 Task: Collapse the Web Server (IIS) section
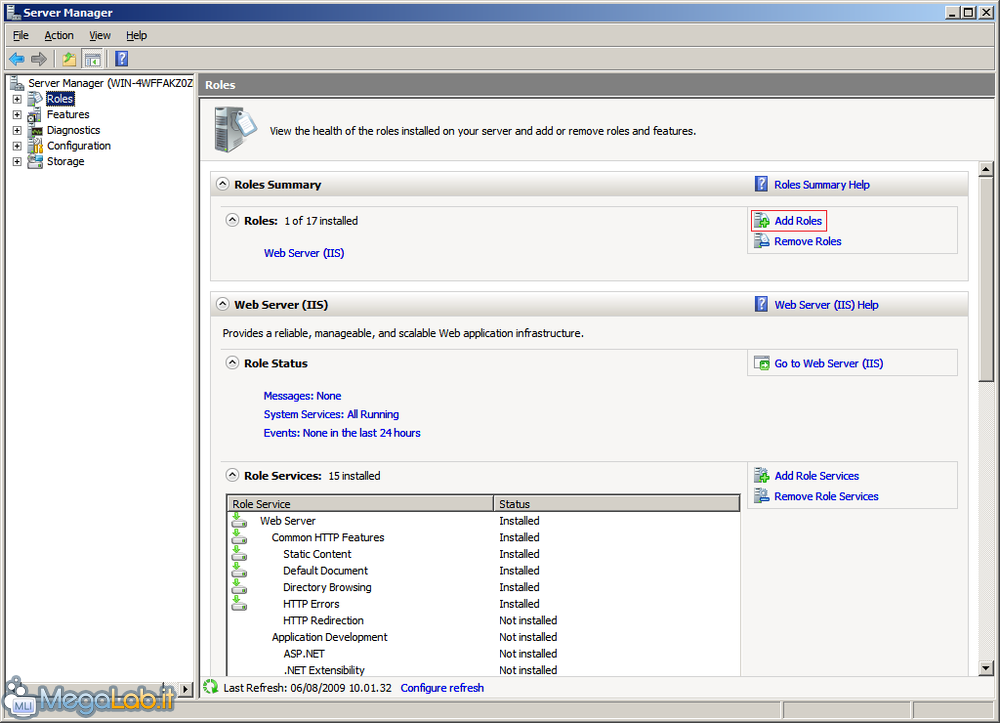pyautogui.click(x=222, y=303)
